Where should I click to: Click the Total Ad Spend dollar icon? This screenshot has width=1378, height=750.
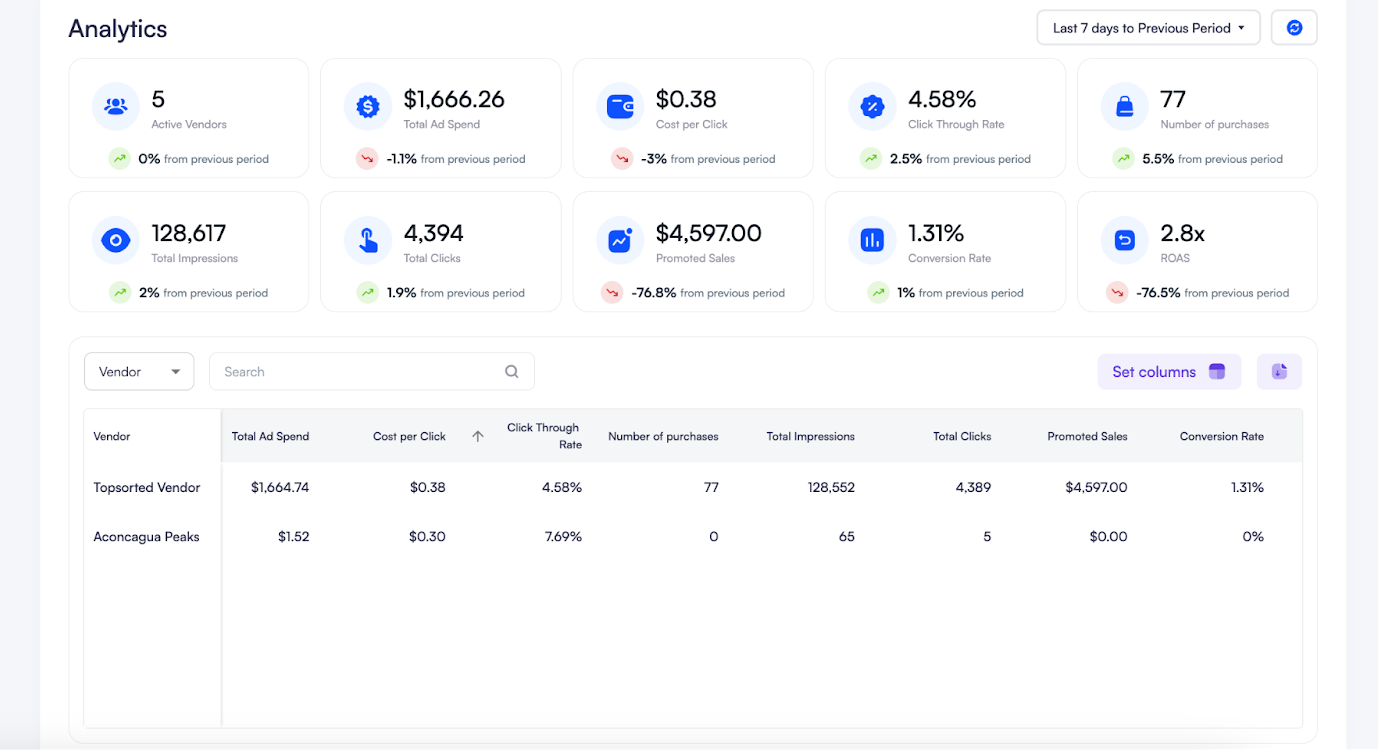367,105
